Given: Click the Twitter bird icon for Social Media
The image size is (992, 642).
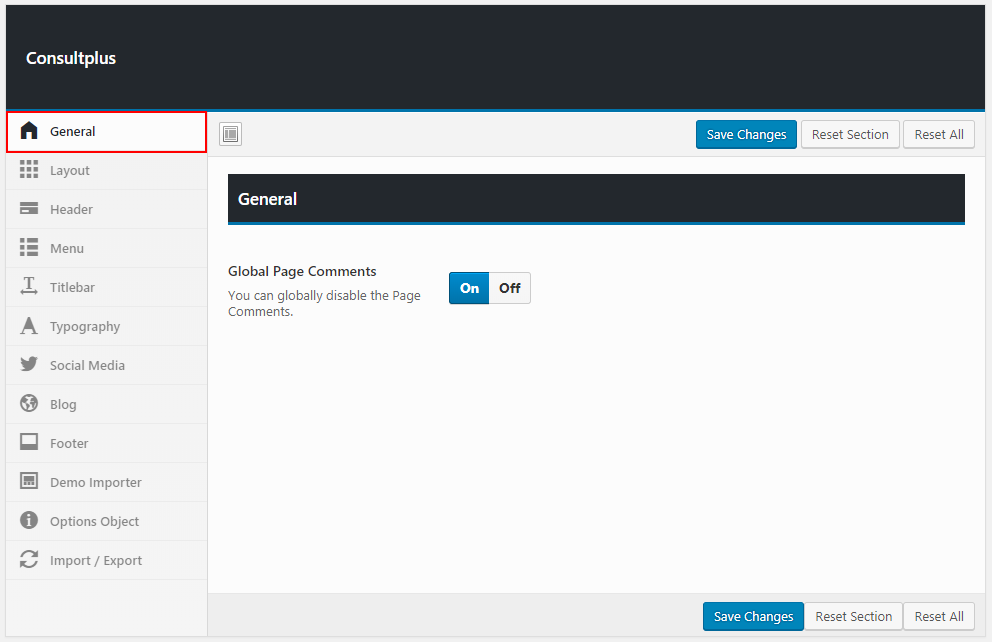Looking at the screenshot, I should pos(29,365).
